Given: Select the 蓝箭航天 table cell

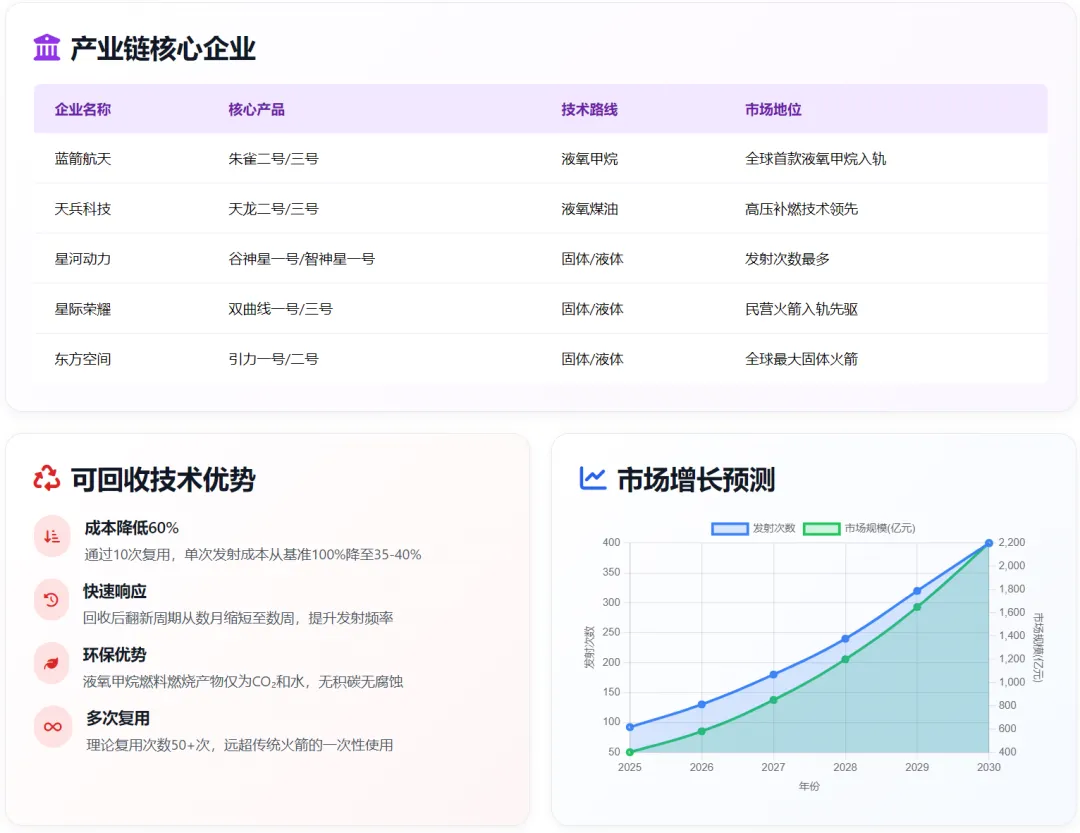Looking at the screenshot, I should [x=83, y=158].
